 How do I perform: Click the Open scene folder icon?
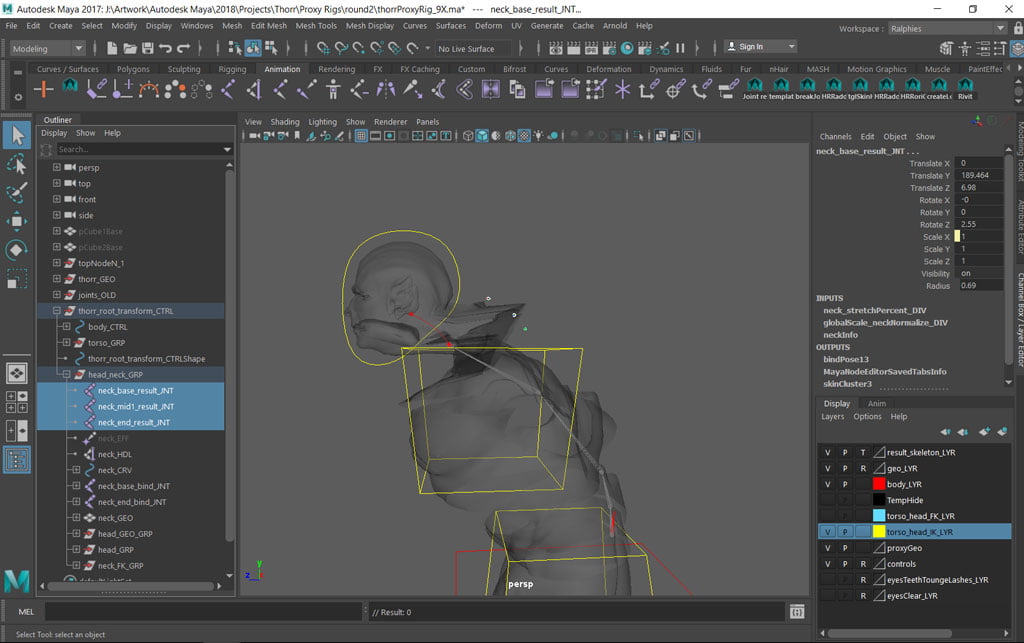130,48
